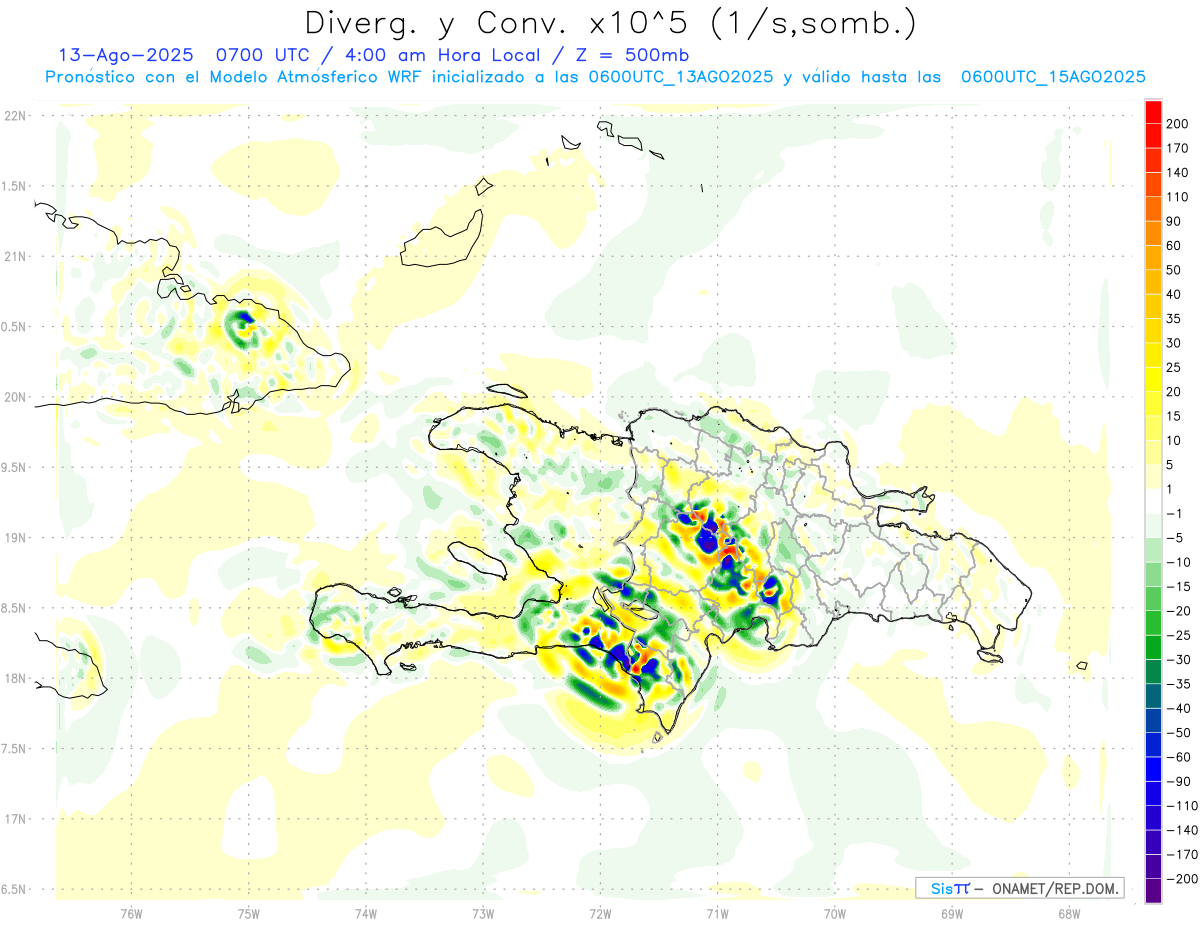
Task: Click the '1.5N' latitude label
Action: tap(14, 186)
